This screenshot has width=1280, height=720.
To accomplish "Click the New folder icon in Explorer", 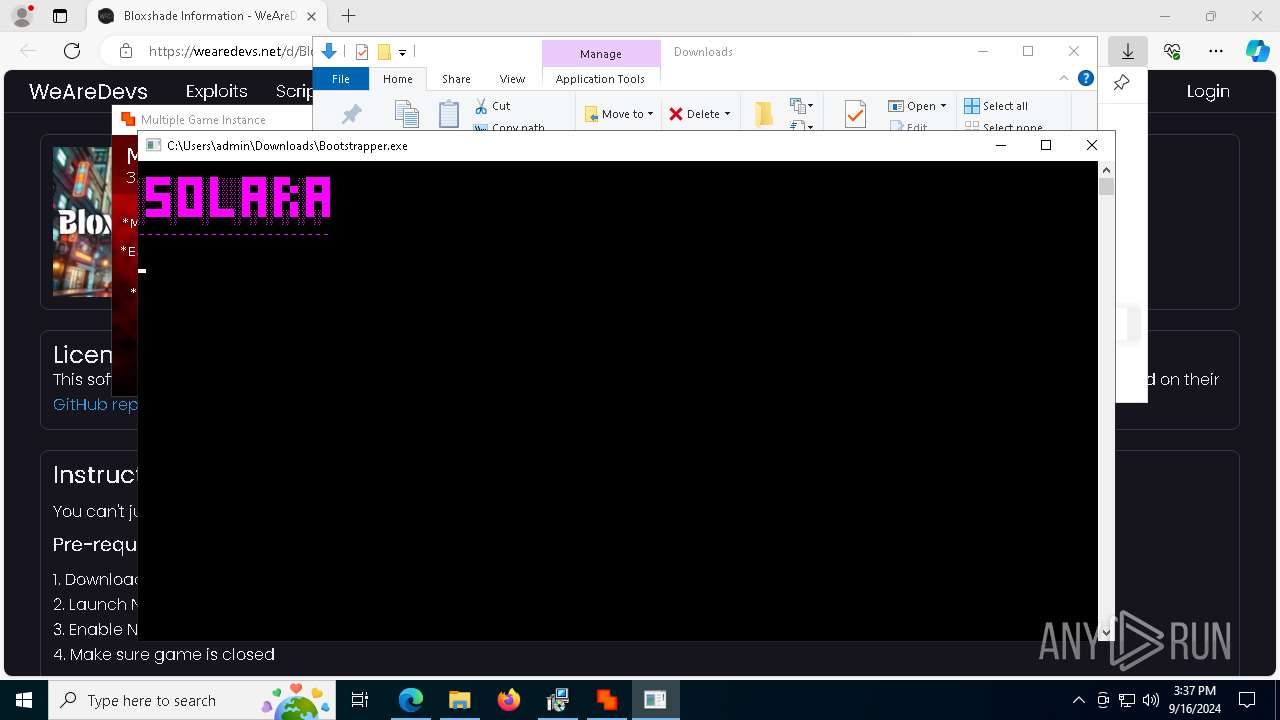I will click(764, 114).
